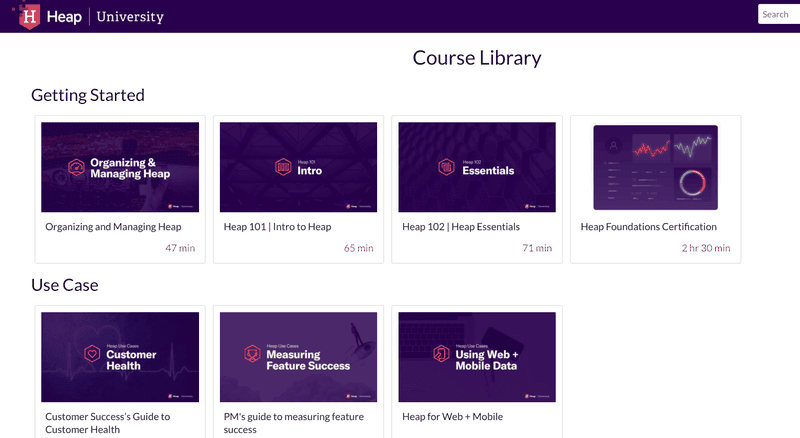The image size is (800, 438).
Task: Select Heap Foundations Certification dashboard thumbnail
Action: point(655,167)
